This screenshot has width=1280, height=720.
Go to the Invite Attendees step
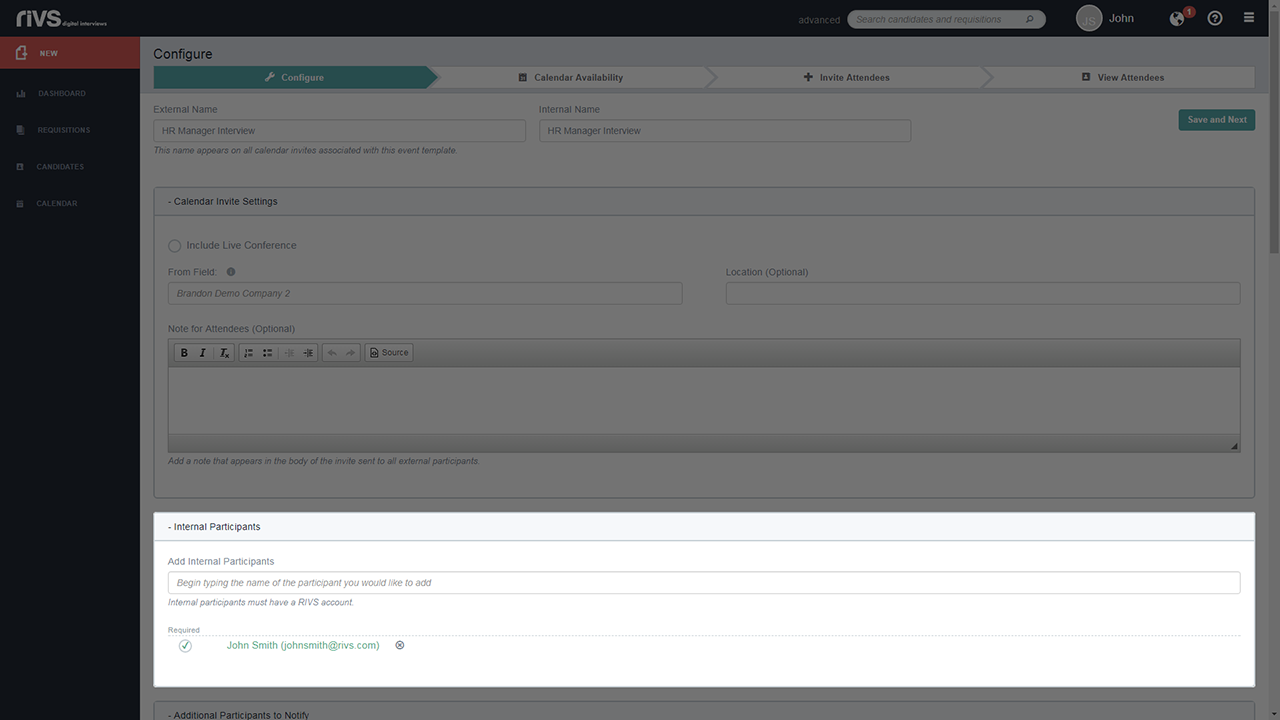coord(847,77)
